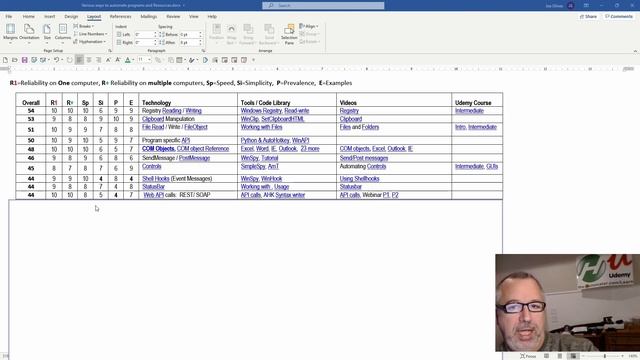Expand the Align dropdown in Arrange group
Screen dimensions: 640x360
[x=309, y=26]
